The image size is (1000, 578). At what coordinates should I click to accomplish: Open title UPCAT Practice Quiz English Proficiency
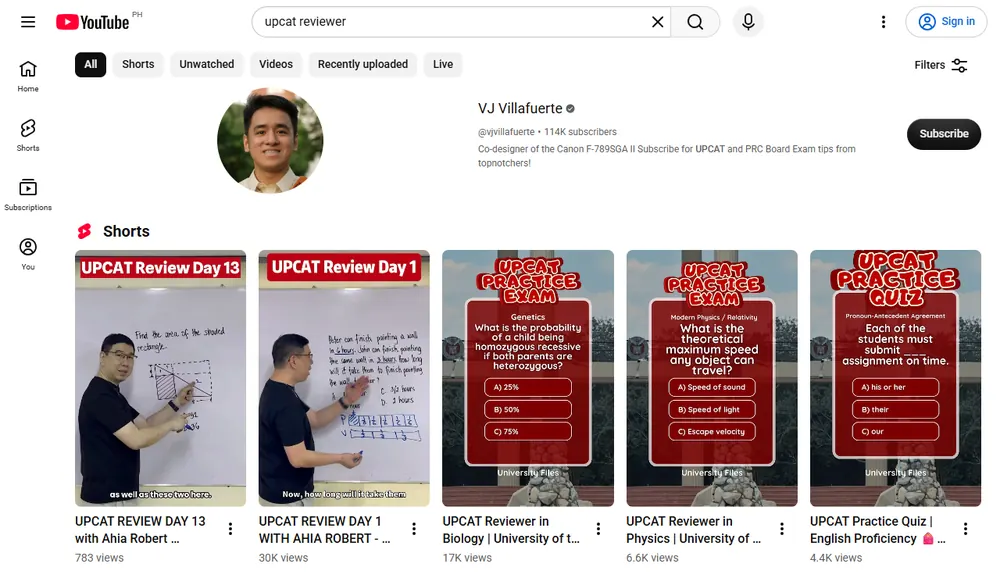(878, 530)
